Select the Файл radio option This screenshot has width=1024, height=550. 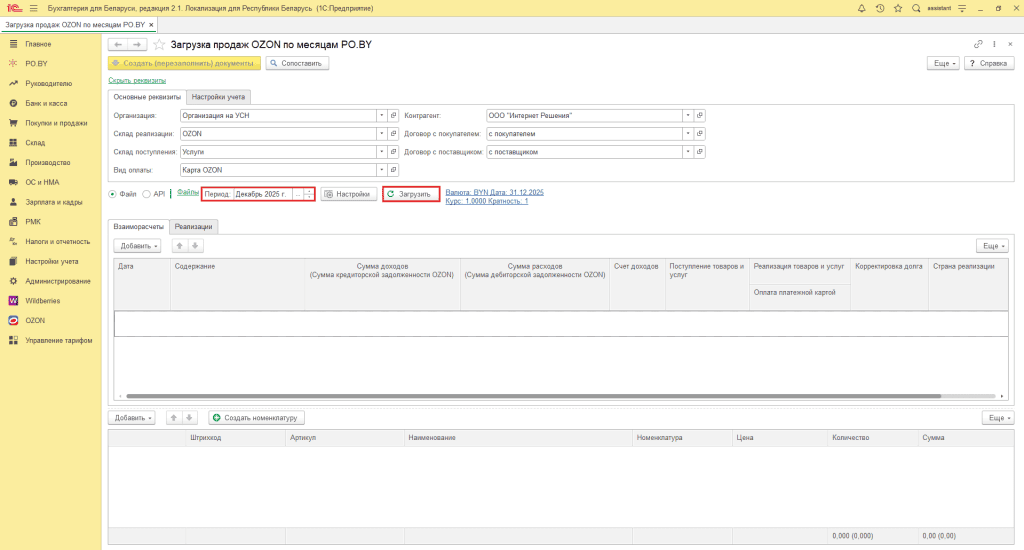point(112,194)
